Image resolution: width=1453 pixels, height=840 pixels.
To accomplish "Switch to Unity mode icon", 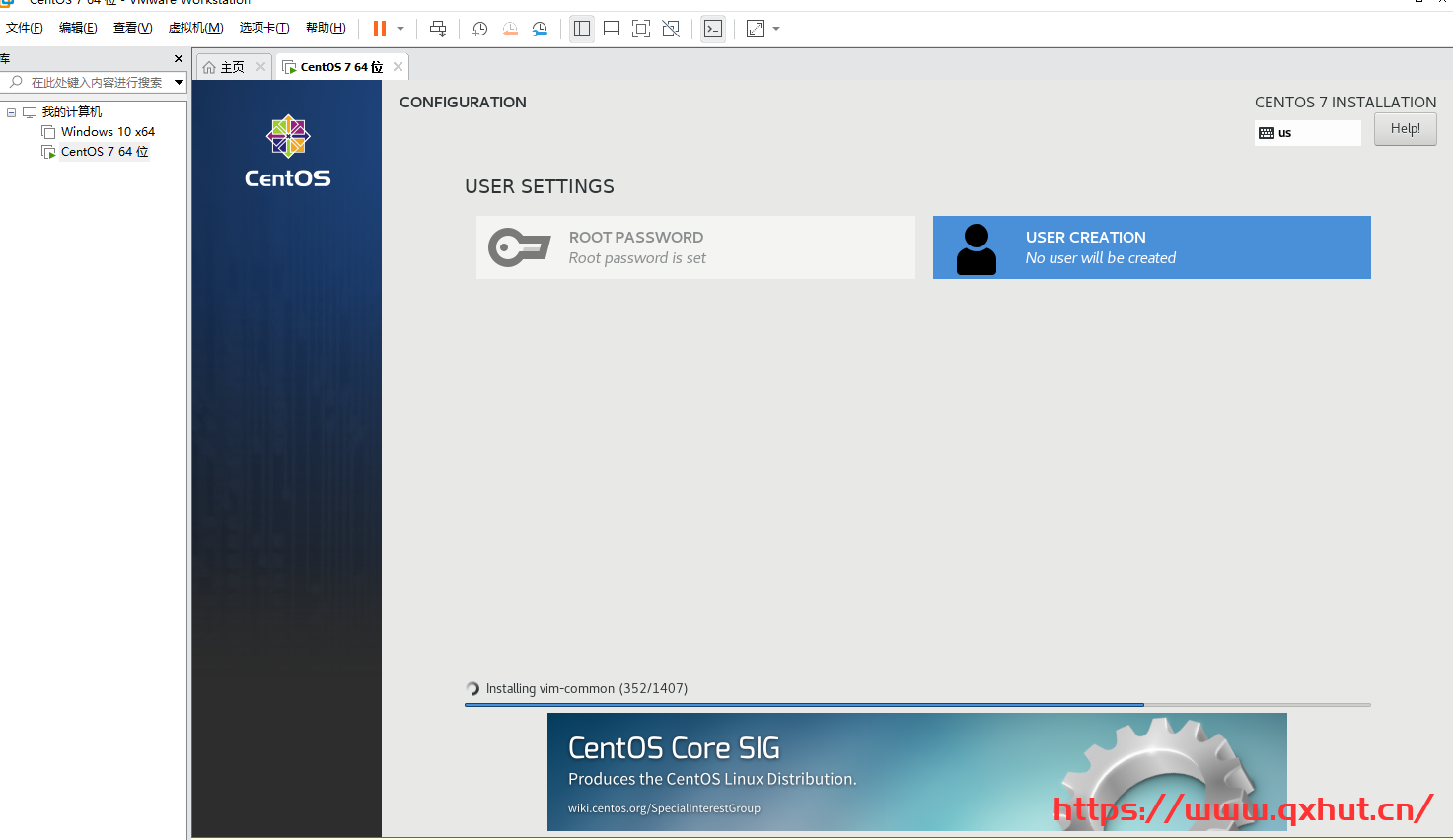I will coord(671,29).
